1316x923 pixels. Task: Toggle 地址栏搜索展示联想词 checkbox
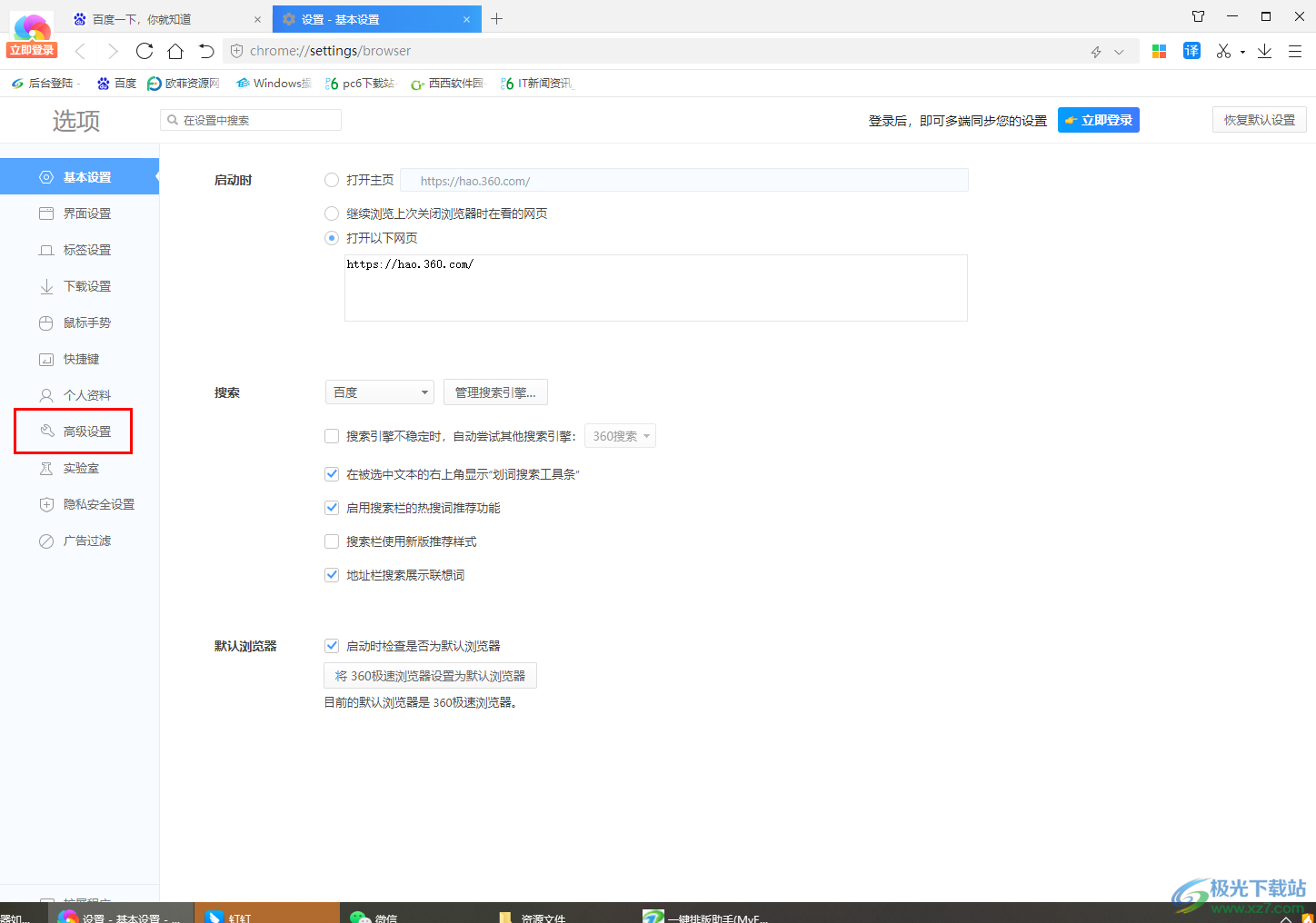coord(332,575)
